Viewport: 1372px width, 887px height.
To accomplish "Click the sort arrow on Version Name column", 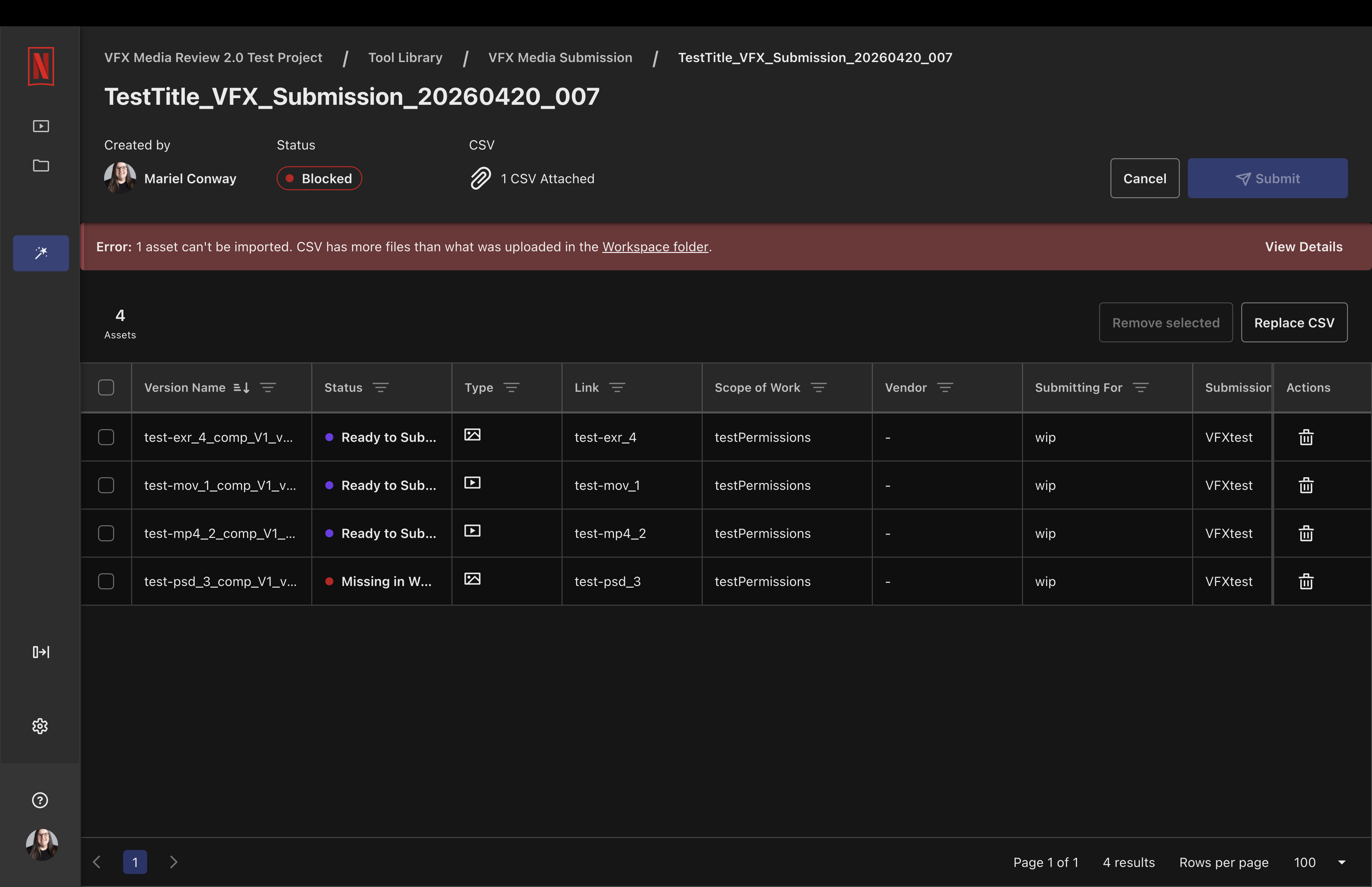I will [241, 388].
